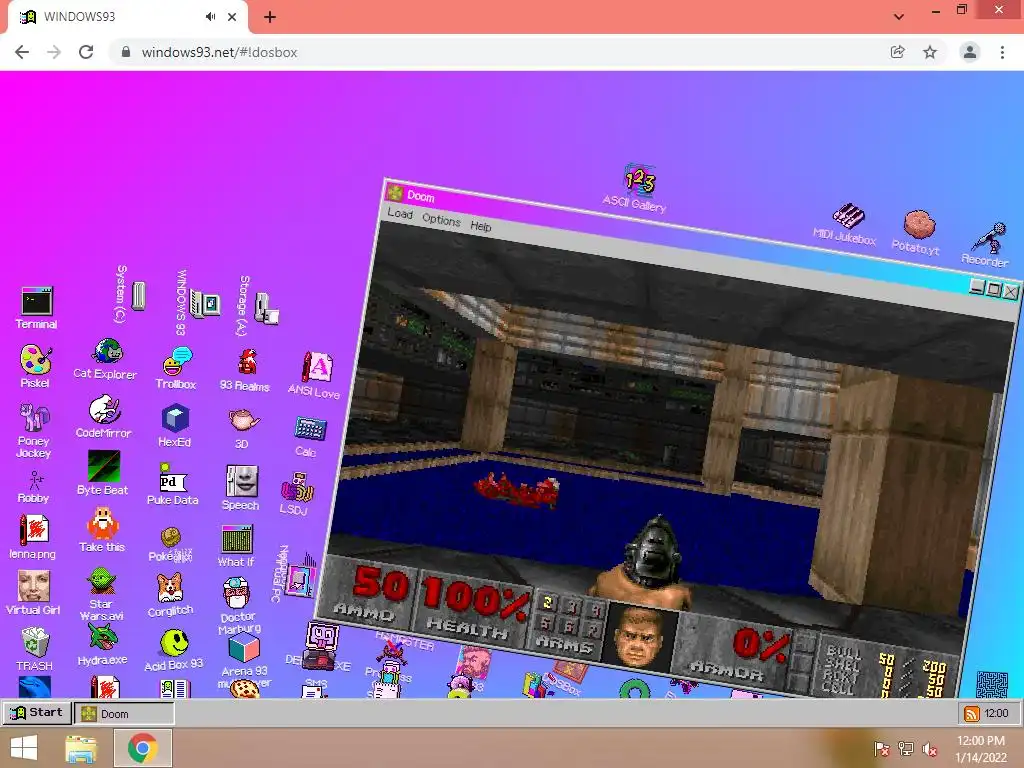The height and width of the screenshot is (768, 1024).
Task: Open the System (C:) drive icon
Action: 130,295
